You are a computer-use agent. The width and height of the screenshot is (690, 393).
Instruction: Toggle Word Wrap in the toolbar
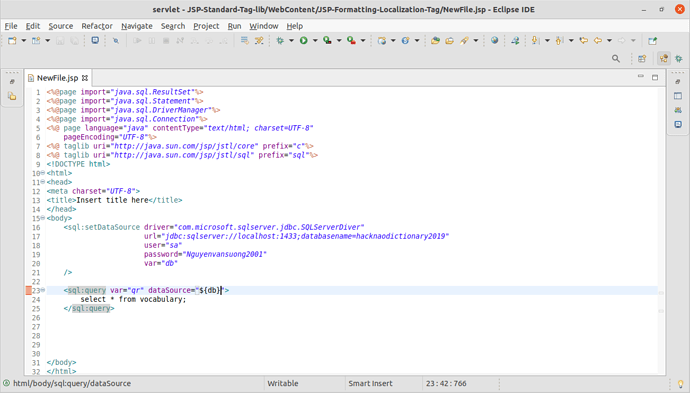pos(259,40)
